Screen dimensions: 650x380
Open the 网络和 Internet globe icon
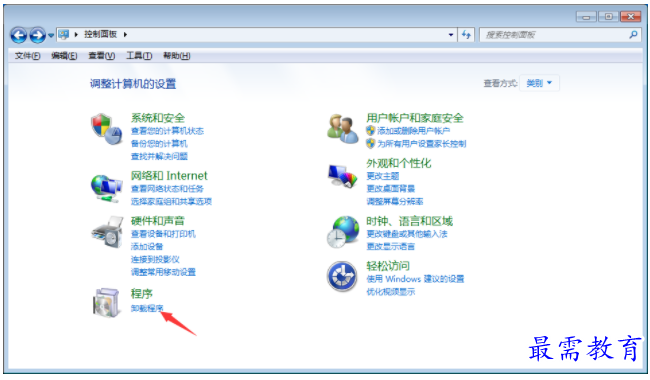107,189
